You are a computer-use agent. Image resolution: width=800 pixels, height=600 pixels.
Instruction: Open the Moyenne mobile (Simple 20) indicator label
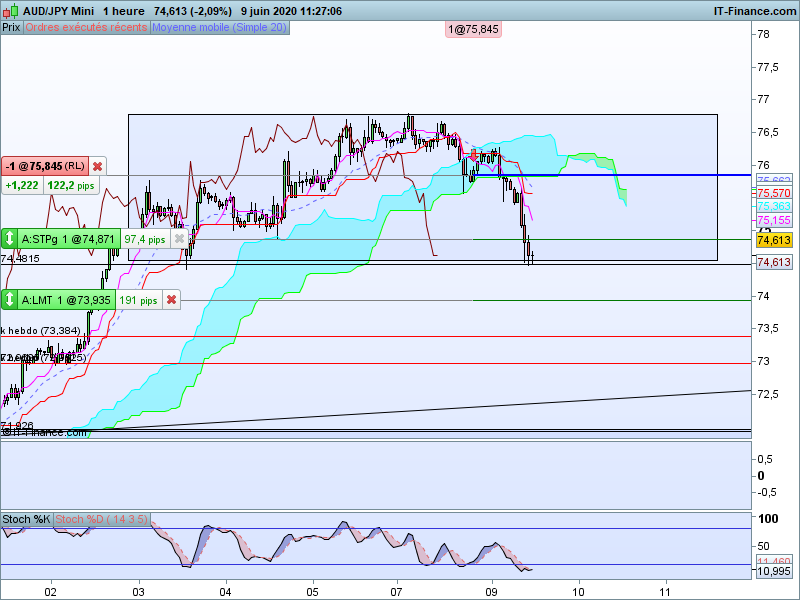point(219,28)
